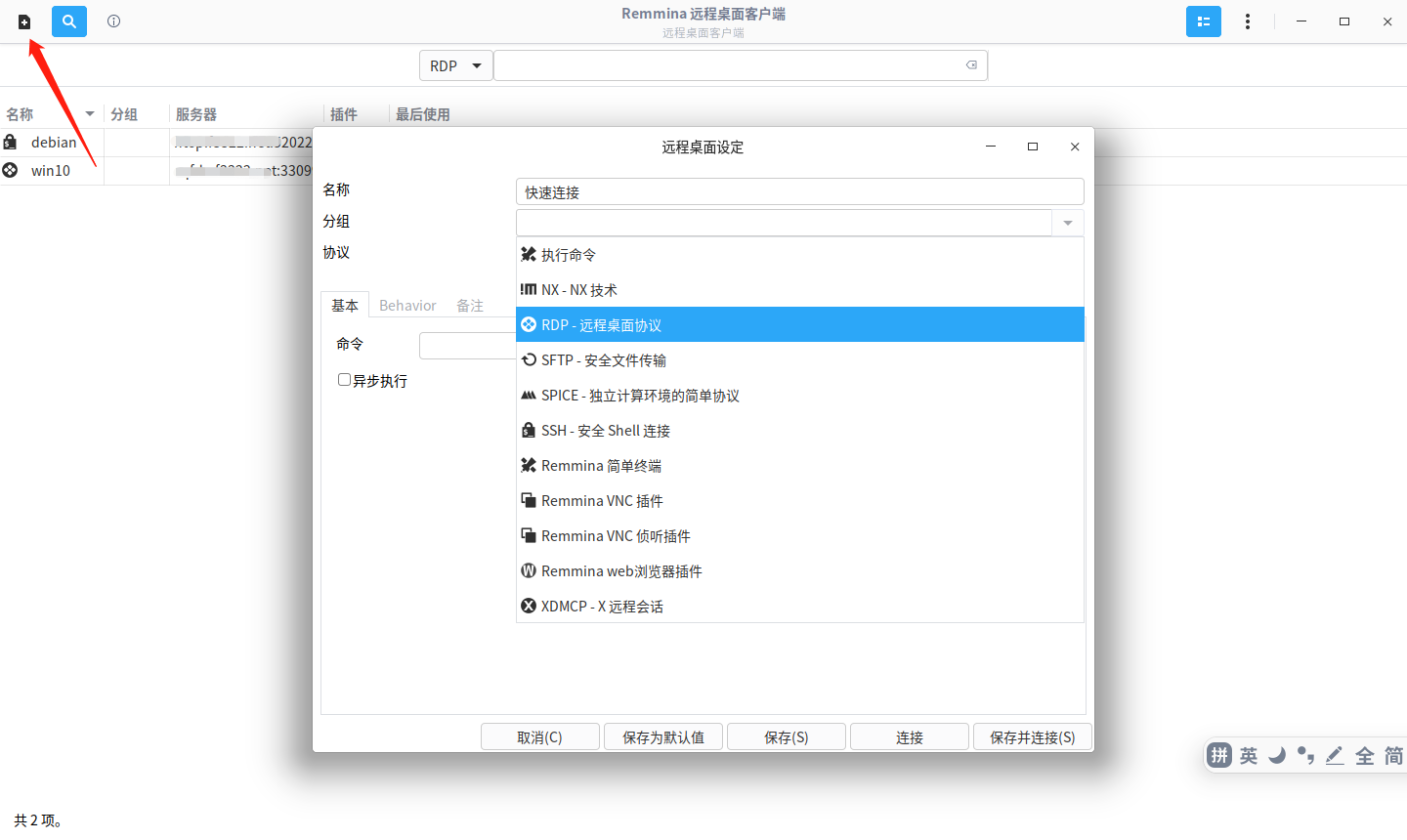Choose NX - NX 技术 protocol

pyautogui.click(x=800, y=290)
